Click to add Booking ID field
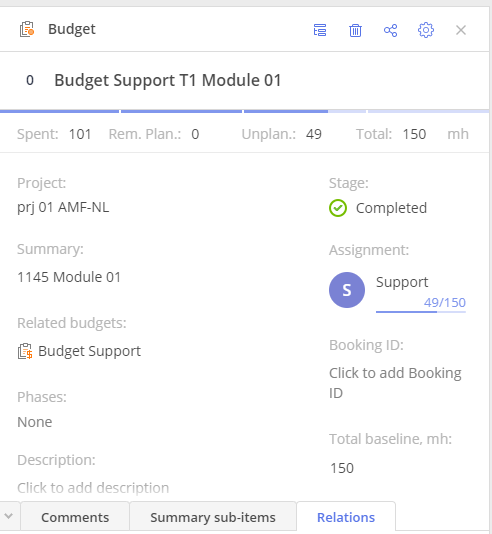Screen dimensions: 492x534 [x=395, y=383]
